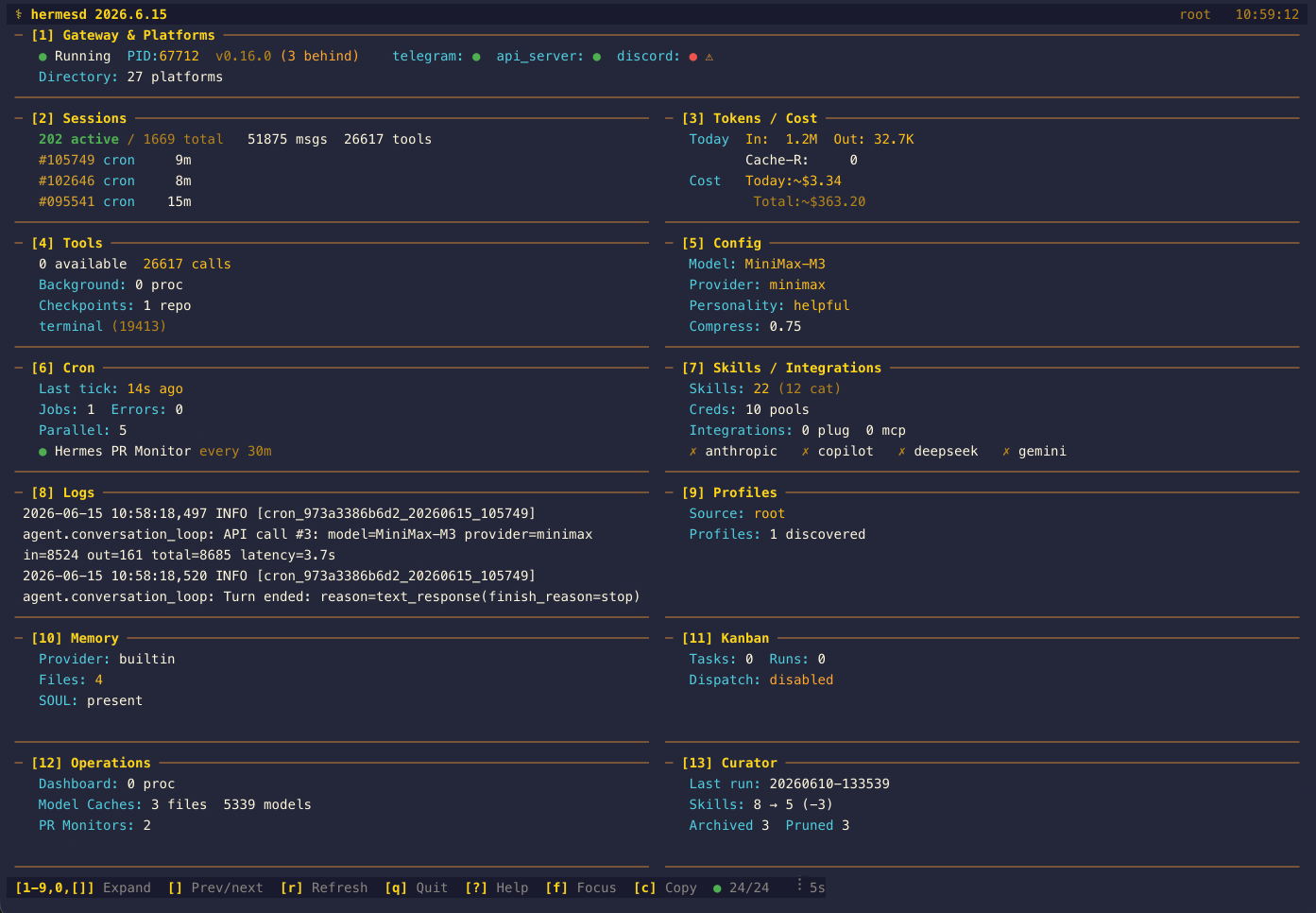
Task: Click the PR Monitors: 2 line
Action: click(94, 825)
